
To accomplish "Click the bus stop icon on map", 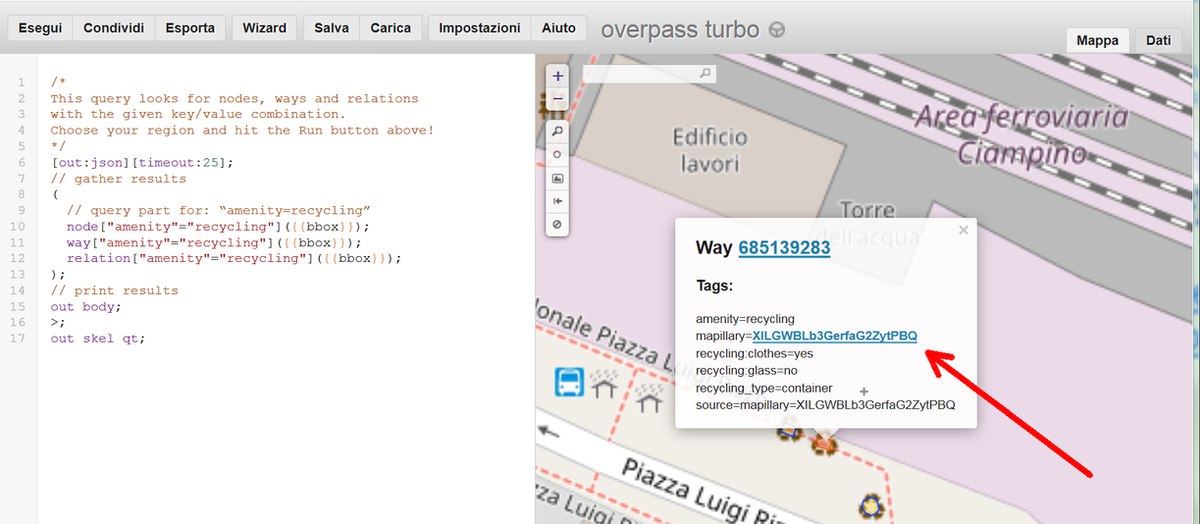I will tap(570, 381).
